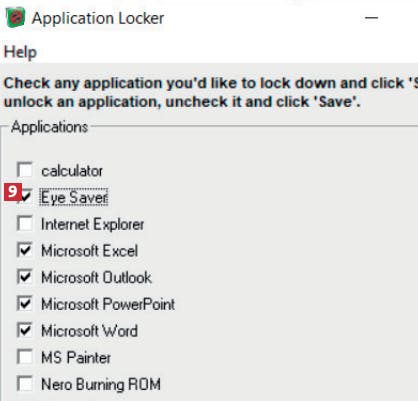Clear the Microsoft Word checkbox
The width and height of the screenshot is (418, 401).
coord(25,330)
